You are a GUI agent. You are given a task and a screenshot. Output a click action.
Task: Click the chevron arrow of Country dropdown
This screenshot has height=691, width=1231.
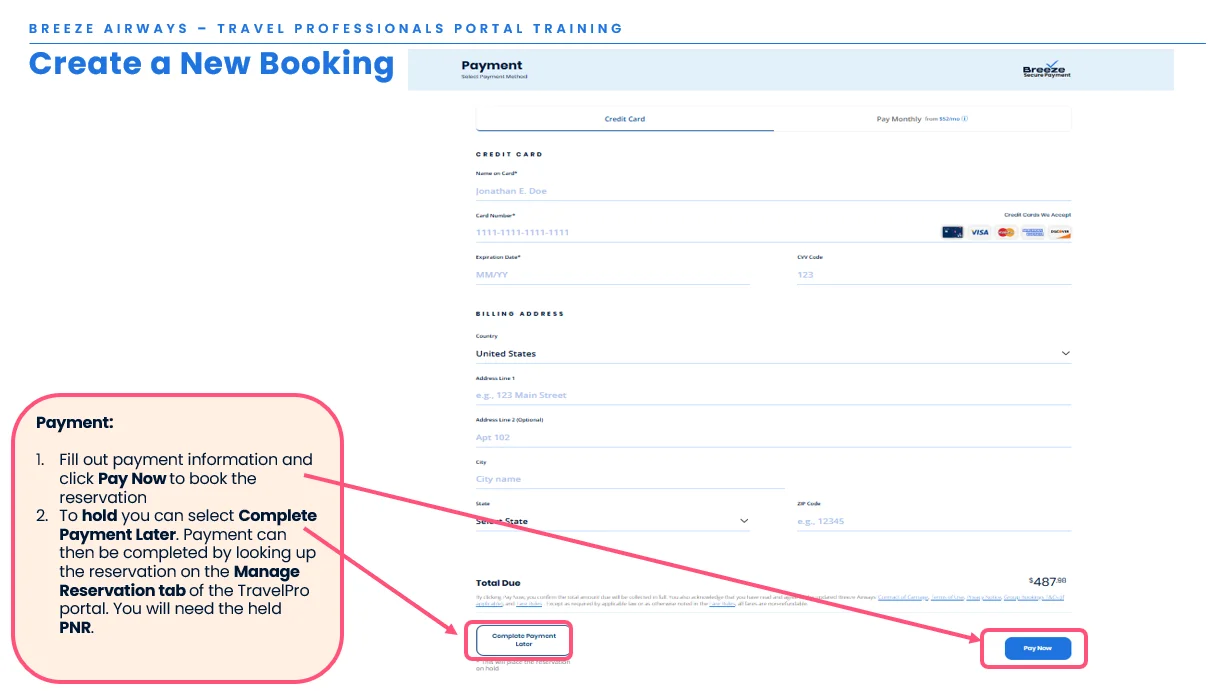(1065, 353)
